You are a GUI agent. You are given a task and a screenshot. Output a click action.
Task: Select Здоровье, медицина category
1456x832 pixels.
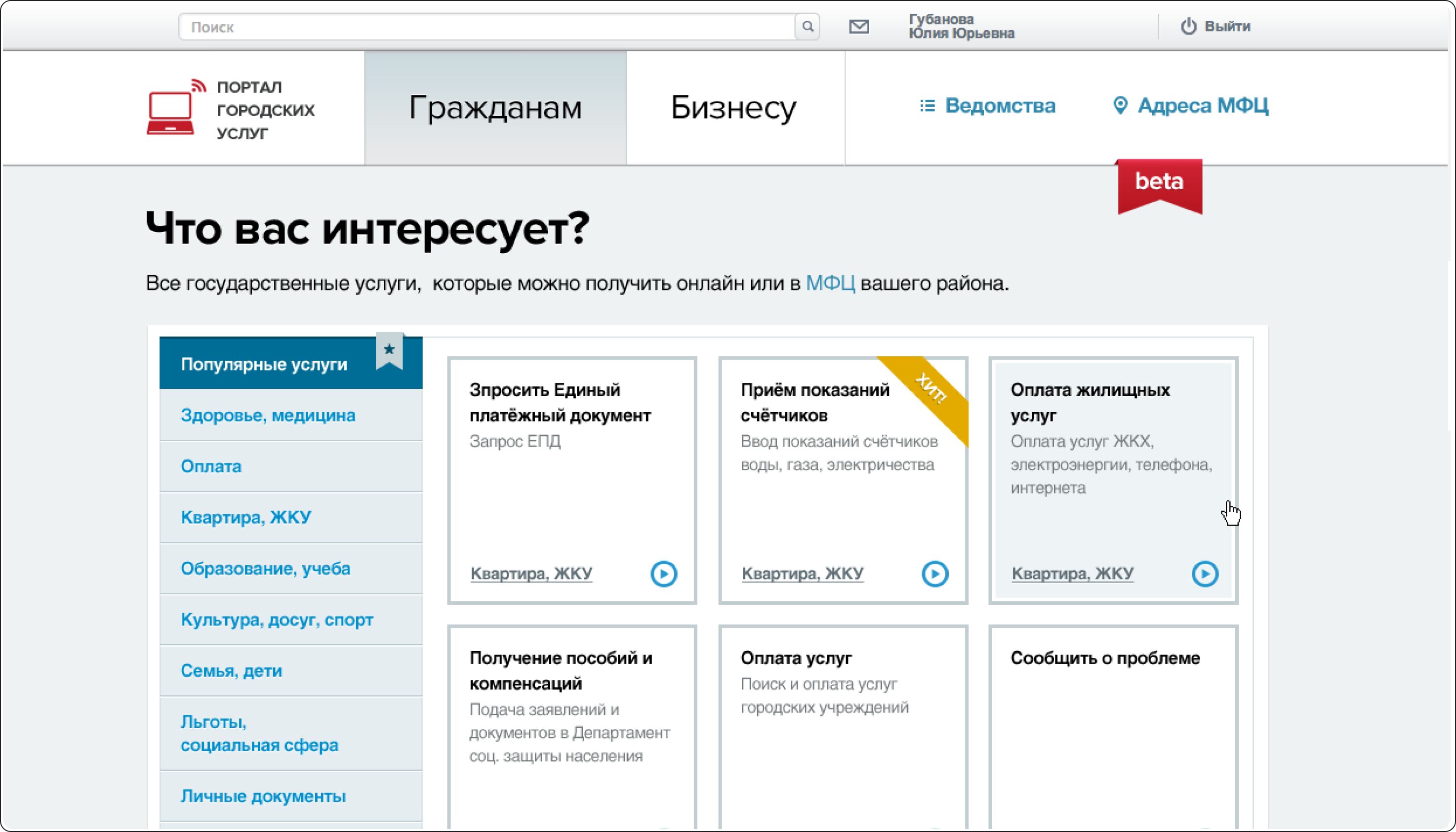point(268,415)
